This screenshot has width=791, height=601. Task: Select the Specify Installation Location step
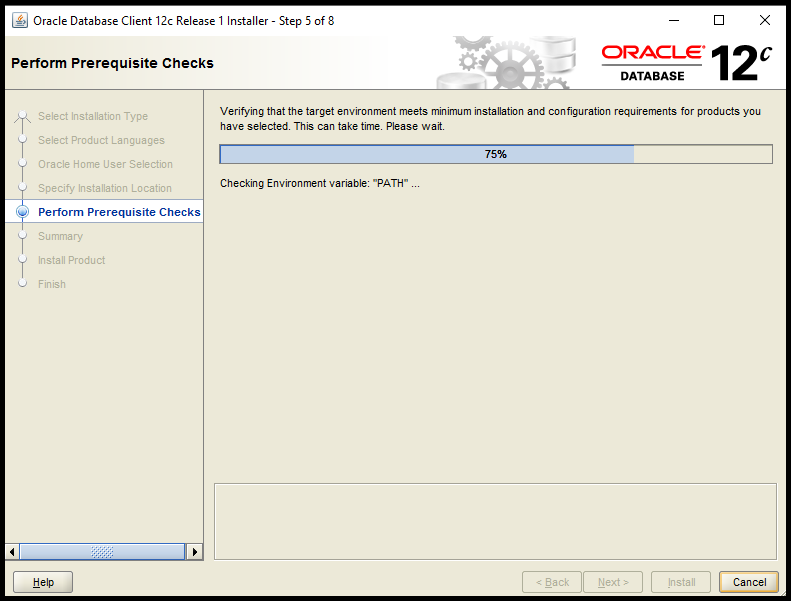pos(105,188)
